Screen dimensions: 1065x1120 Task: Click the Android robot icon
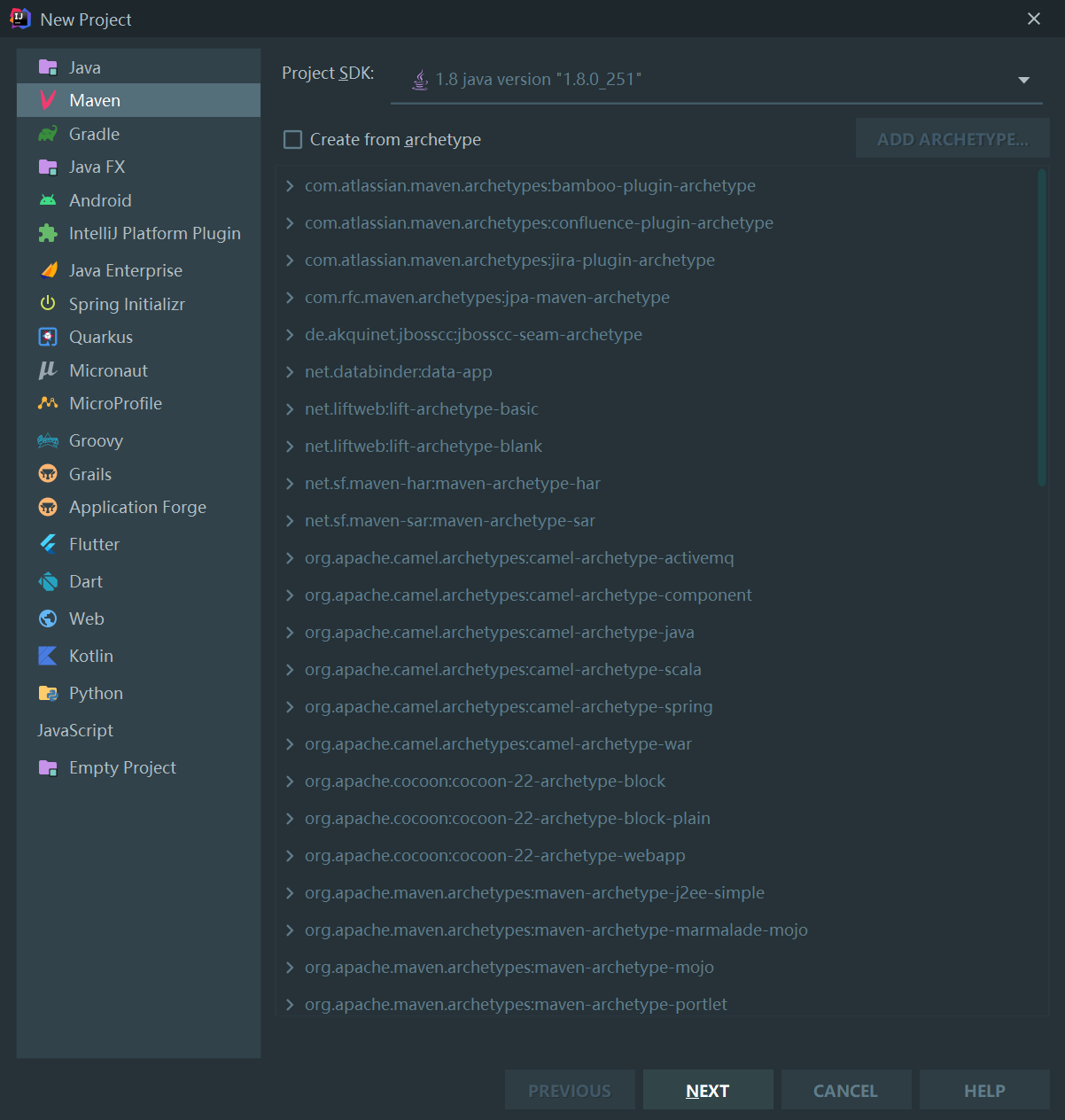(x=48, y=200)
